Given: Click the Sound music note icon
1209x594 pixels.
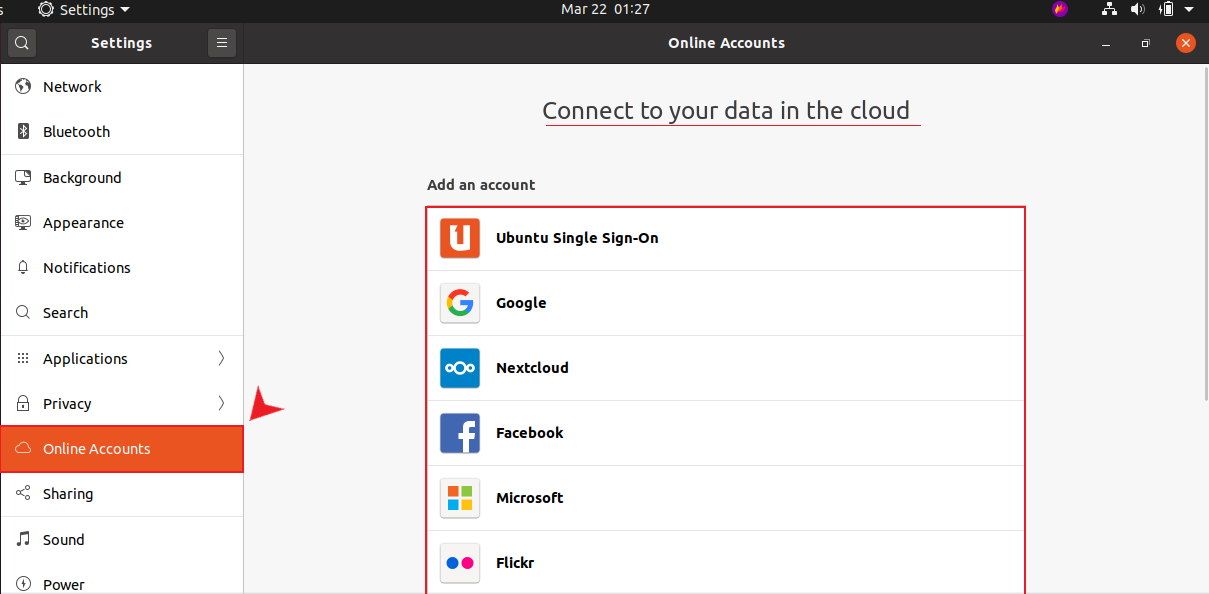Looking at the screenshot, I should (23, 539).
